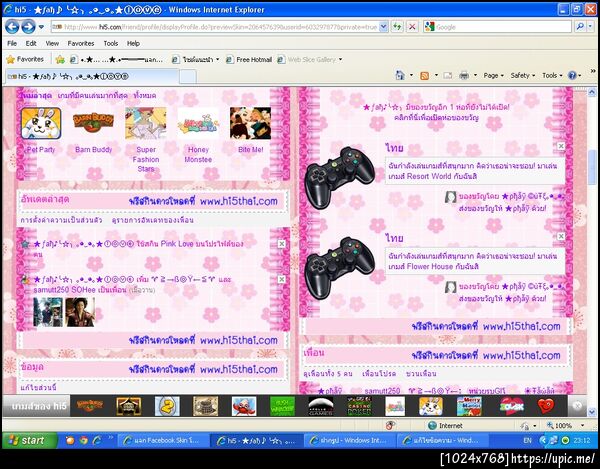Open the new blank tab button
This screenshot has height=469, width=600.
point(188,77)
